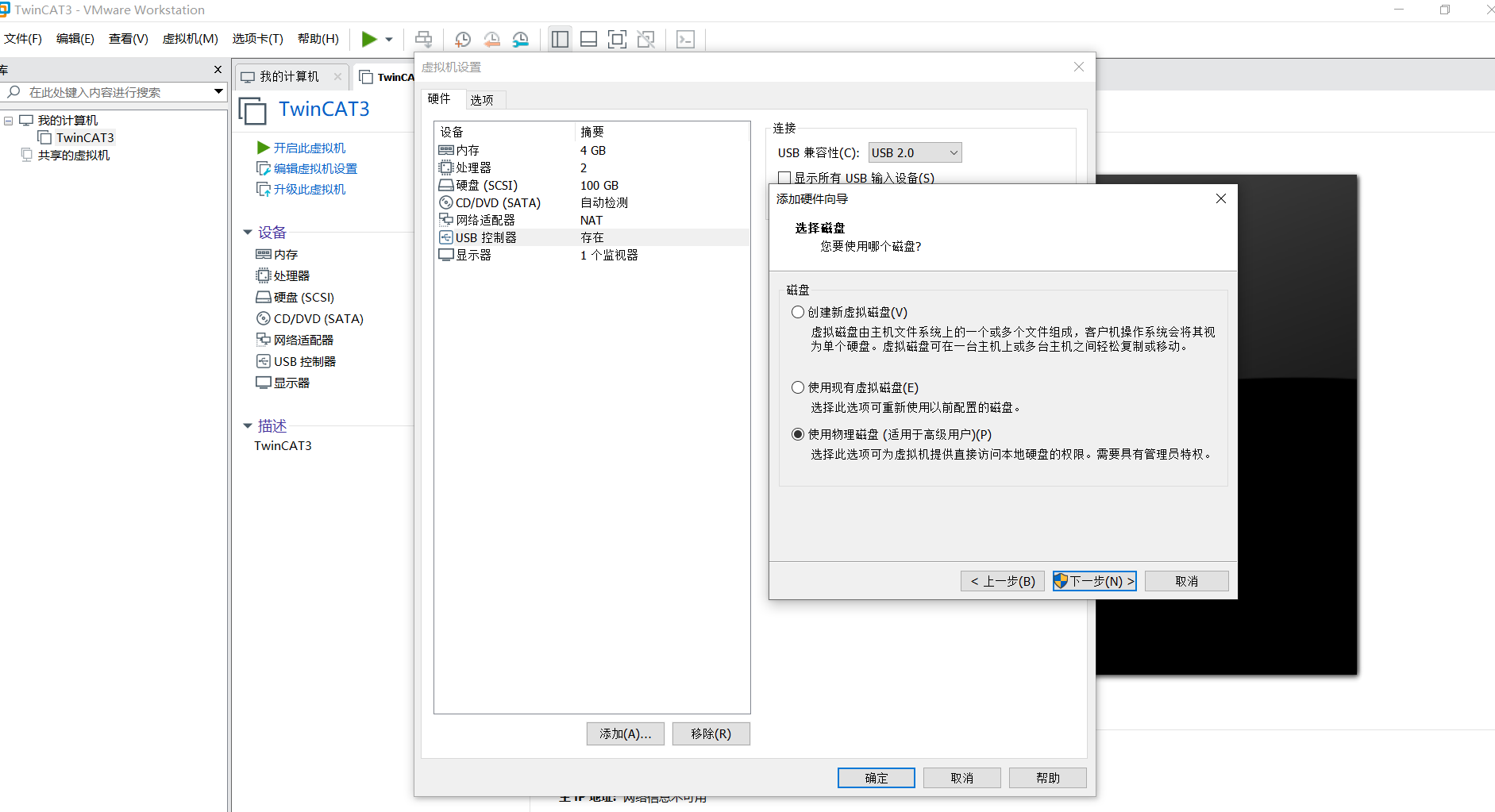The height and width of the screenshot is (812, 1495).
Task: Enter full screen mode
Action: pyautogui.click(x=618, y=38)
